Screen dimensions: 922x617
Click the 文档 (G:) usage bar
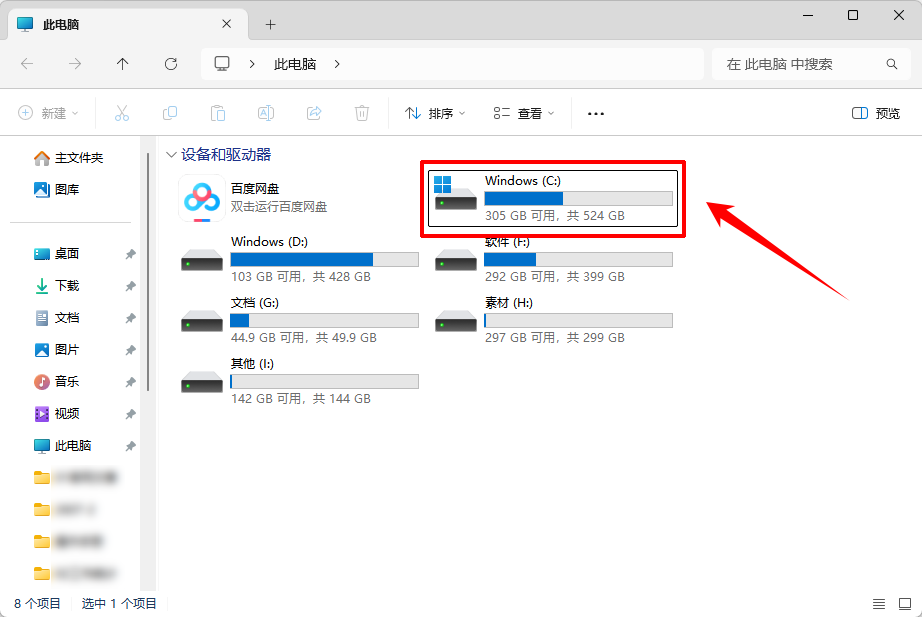pyautogui.click(x=325, y=321)
